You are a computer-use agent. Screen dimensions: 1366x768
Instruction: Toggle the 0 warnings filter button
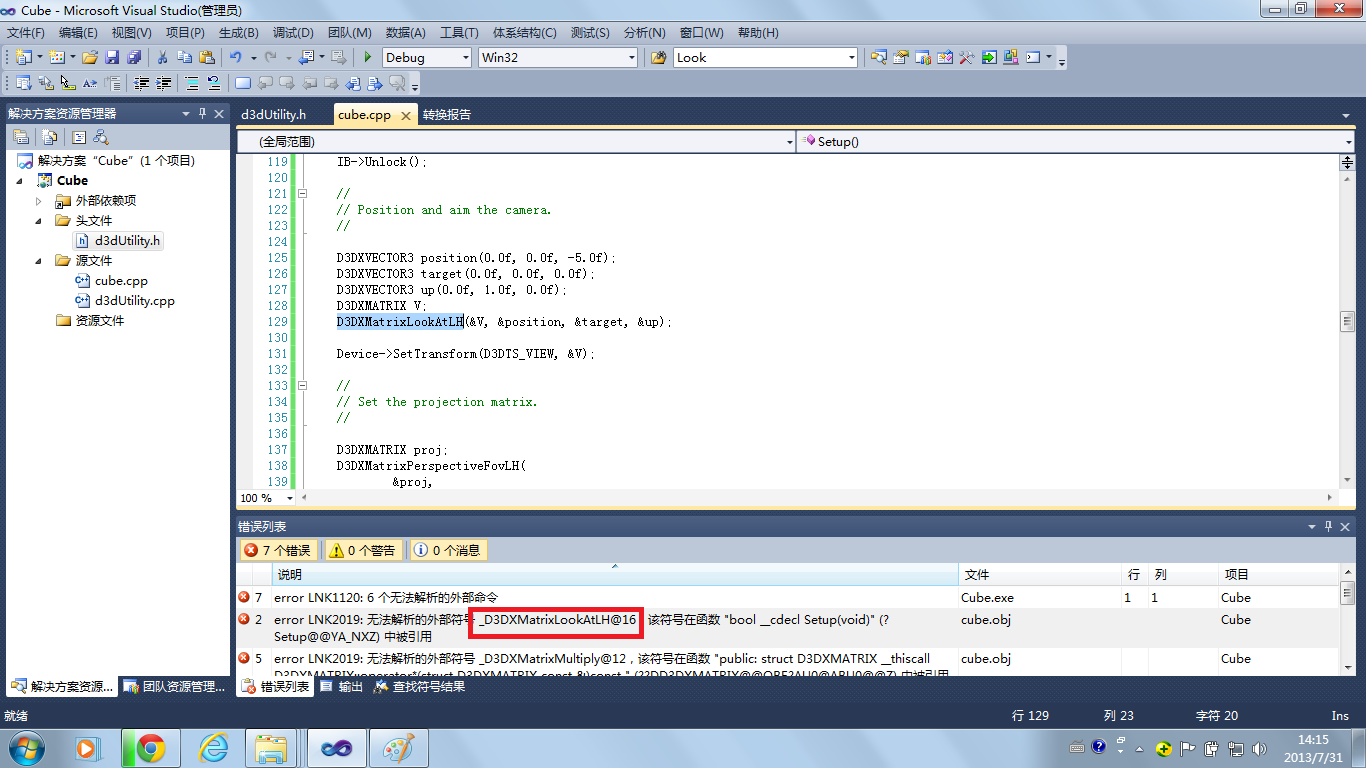click(x=364, y=550)
